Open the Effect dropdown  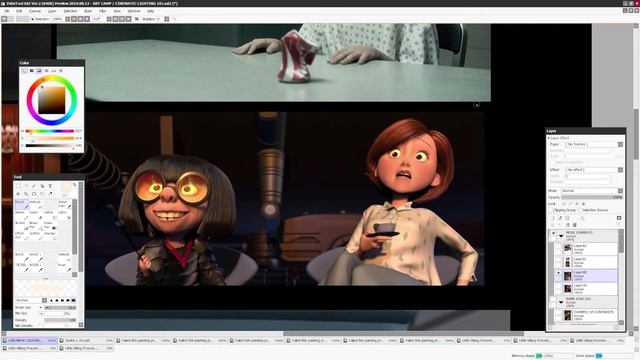(x=594, y=169)
